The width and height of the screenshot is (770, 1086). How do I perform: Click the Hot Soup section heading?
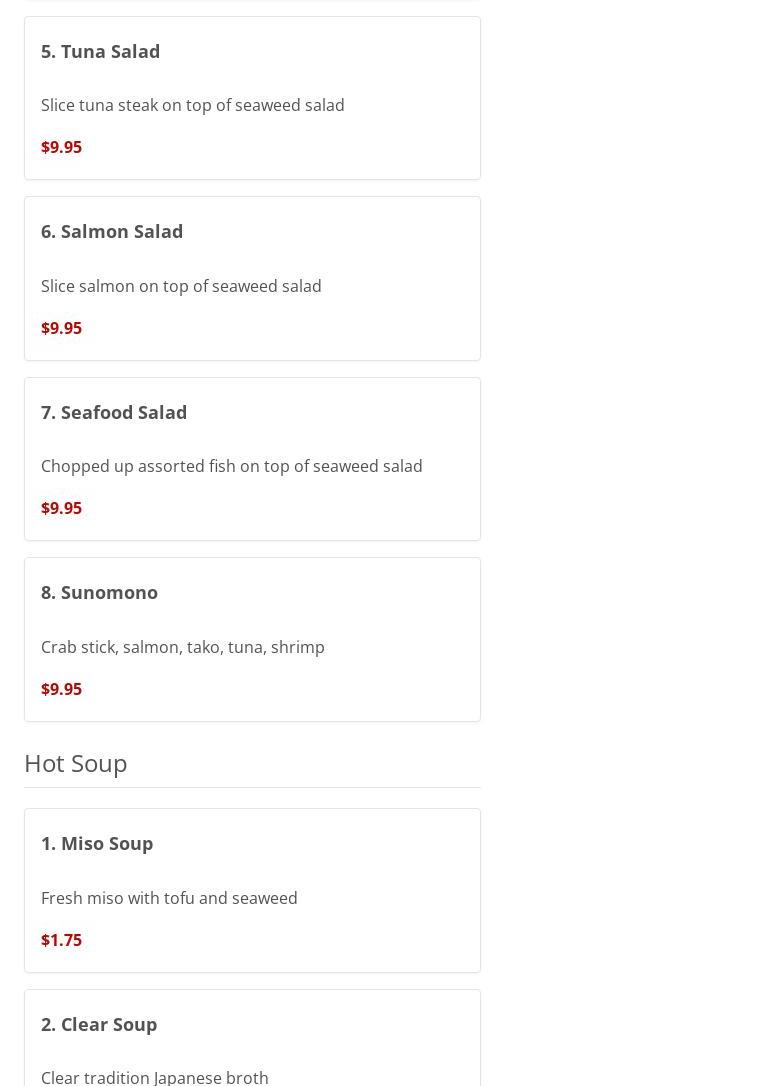point(76,763)
